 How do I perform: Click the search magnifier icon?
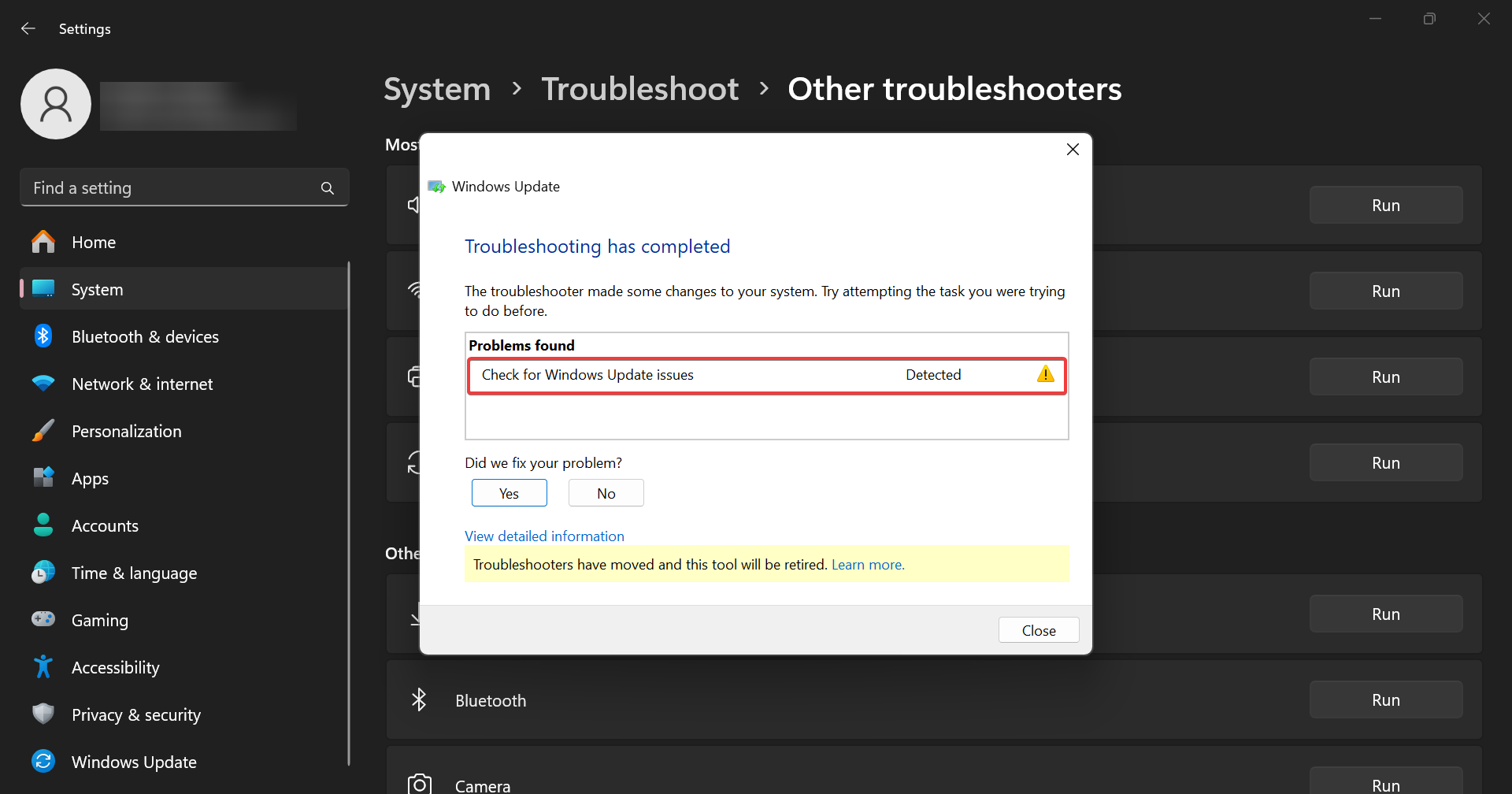click(x=328, y=188)
